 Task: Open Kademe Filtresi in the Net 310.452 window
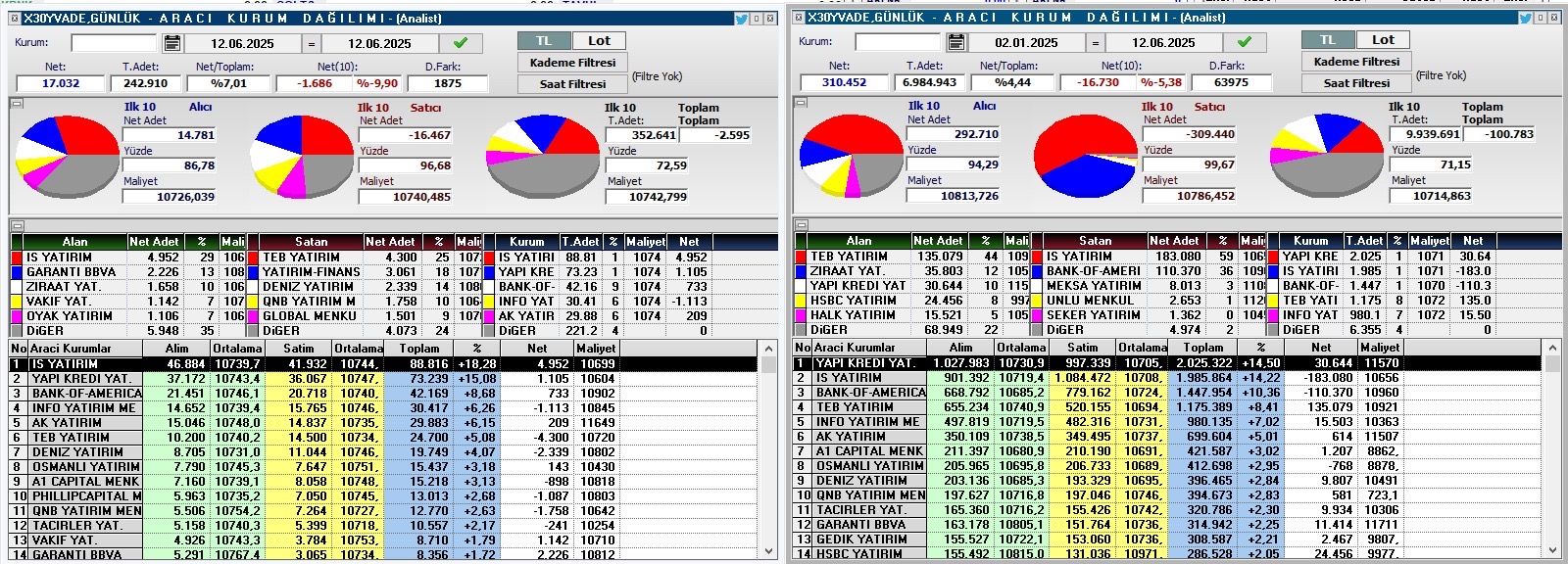tap(1356, 62)
